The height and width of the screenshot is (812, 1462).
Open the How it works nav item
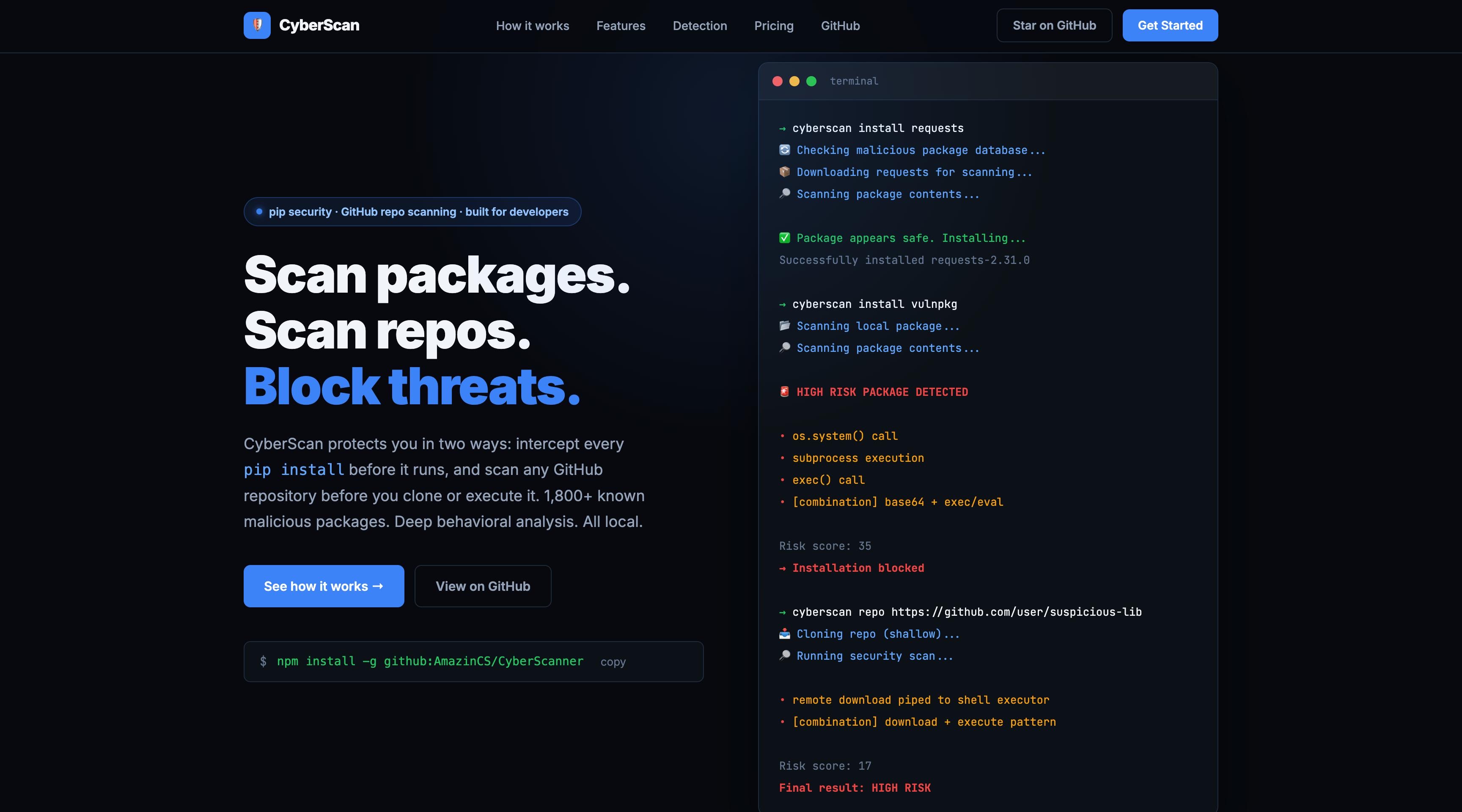pyautogui.click(x=532, y=25)
